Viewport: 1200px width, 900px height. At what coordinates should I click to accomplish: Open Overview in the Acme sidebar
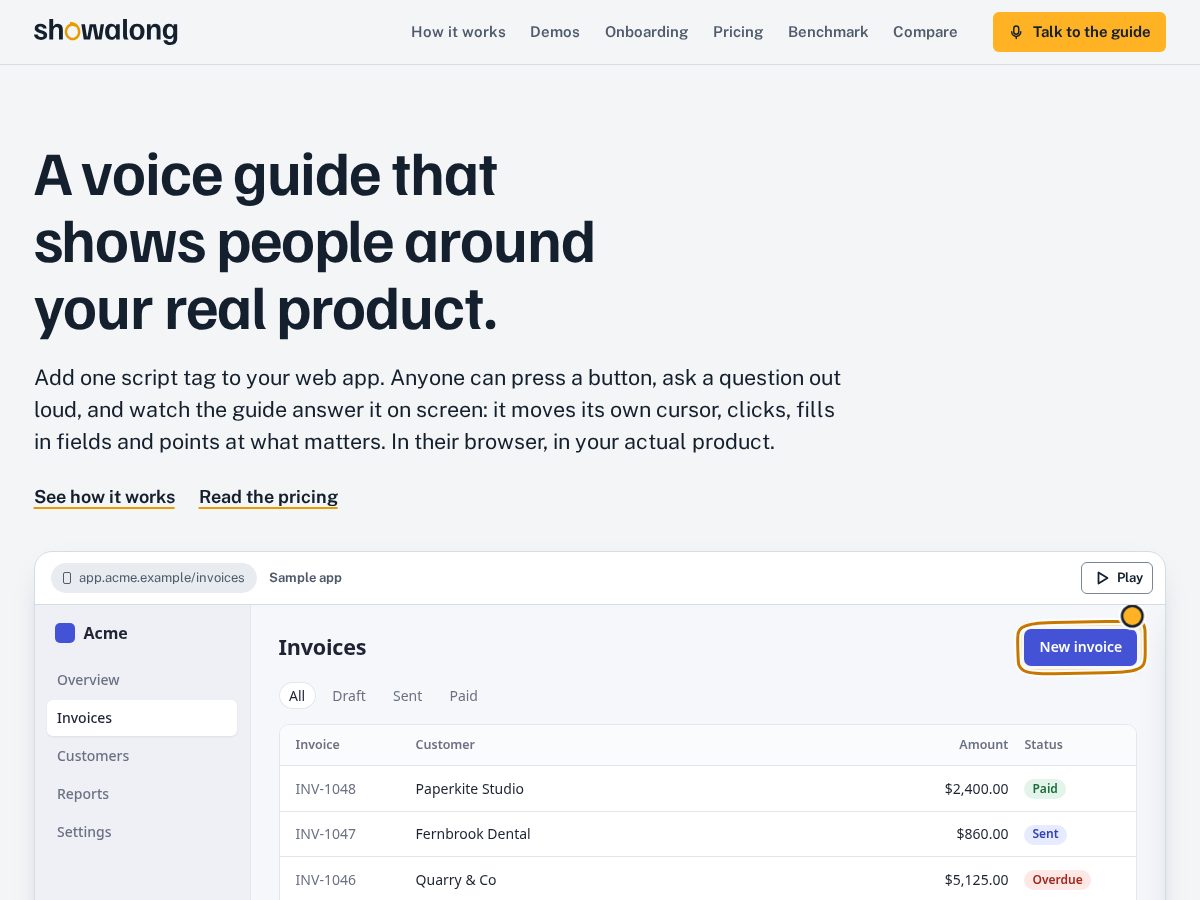[142, 680]
